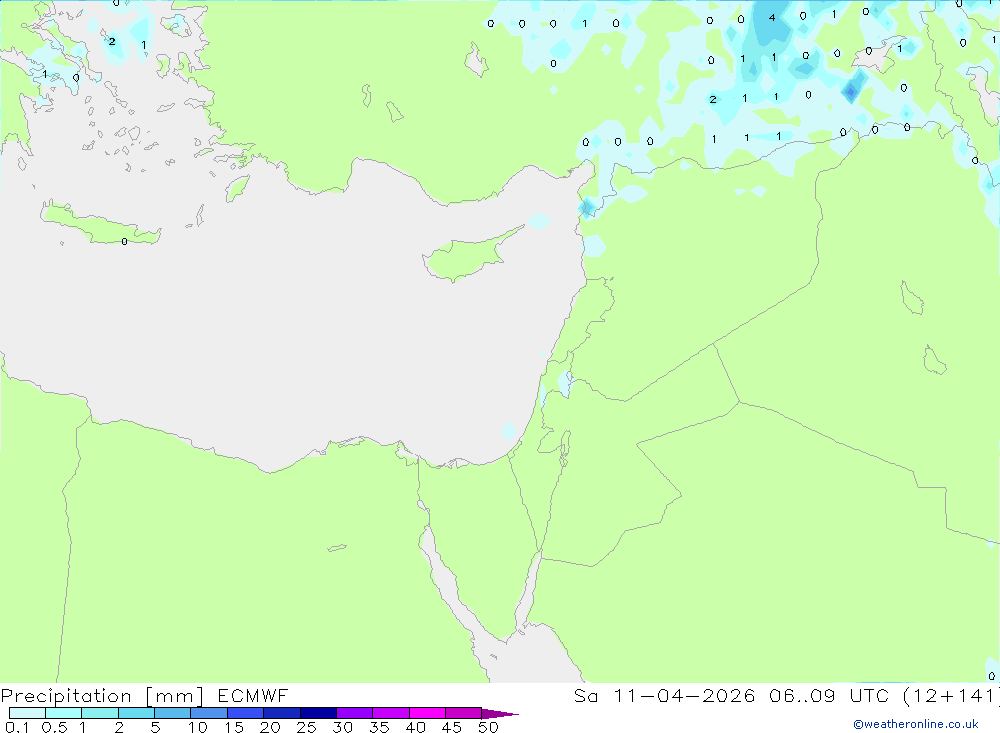Click the "ECMWF" model label
Image resolution: width=1000 pixels, height=733 pixels.
(x=253, y=695)
